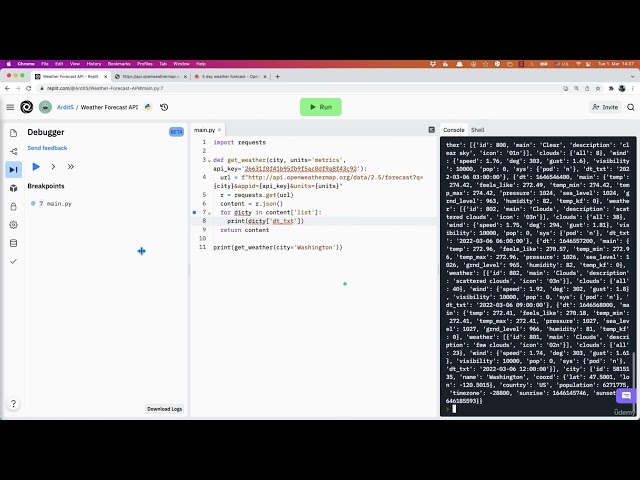Click the Python language icon beside repl name

click(x=148, y=107)
